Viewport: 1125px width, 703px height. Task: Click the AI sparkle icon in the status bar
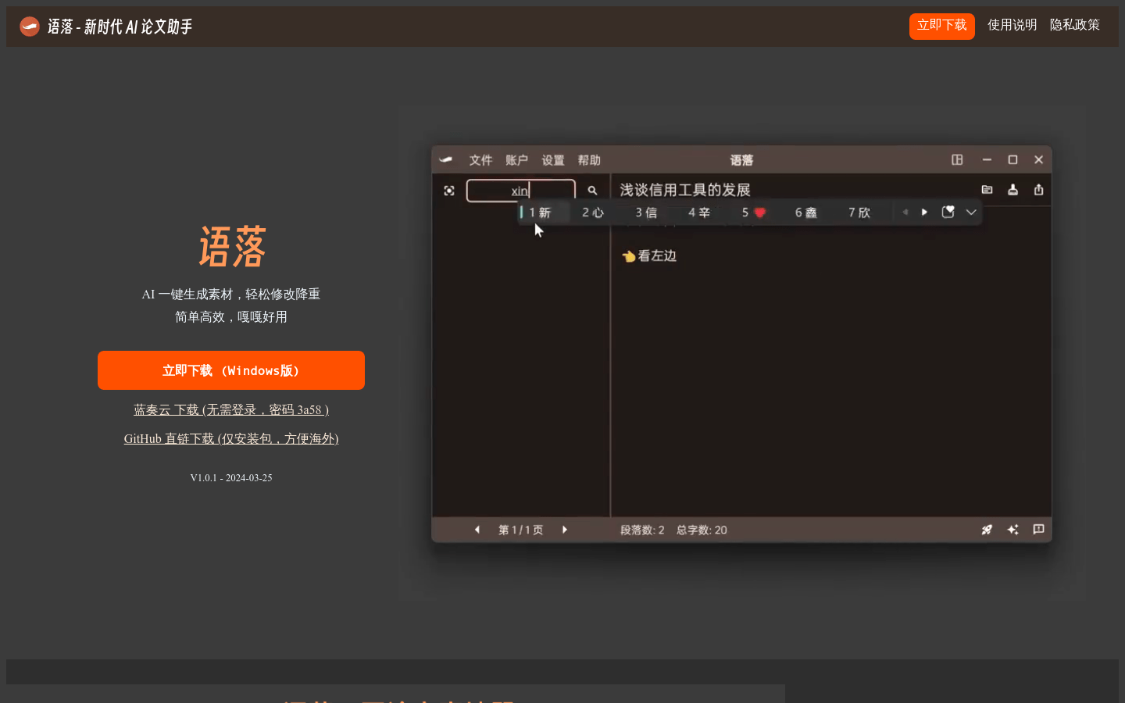tap(1012, 529)
